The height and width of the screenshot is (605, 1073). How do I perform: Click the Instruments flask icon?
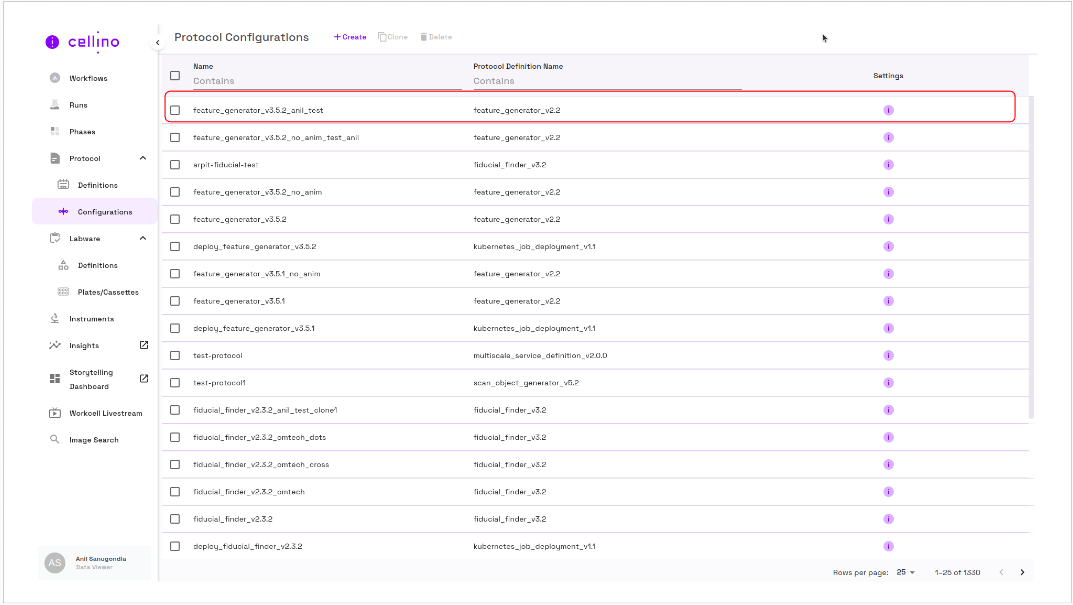pos(55,319)
